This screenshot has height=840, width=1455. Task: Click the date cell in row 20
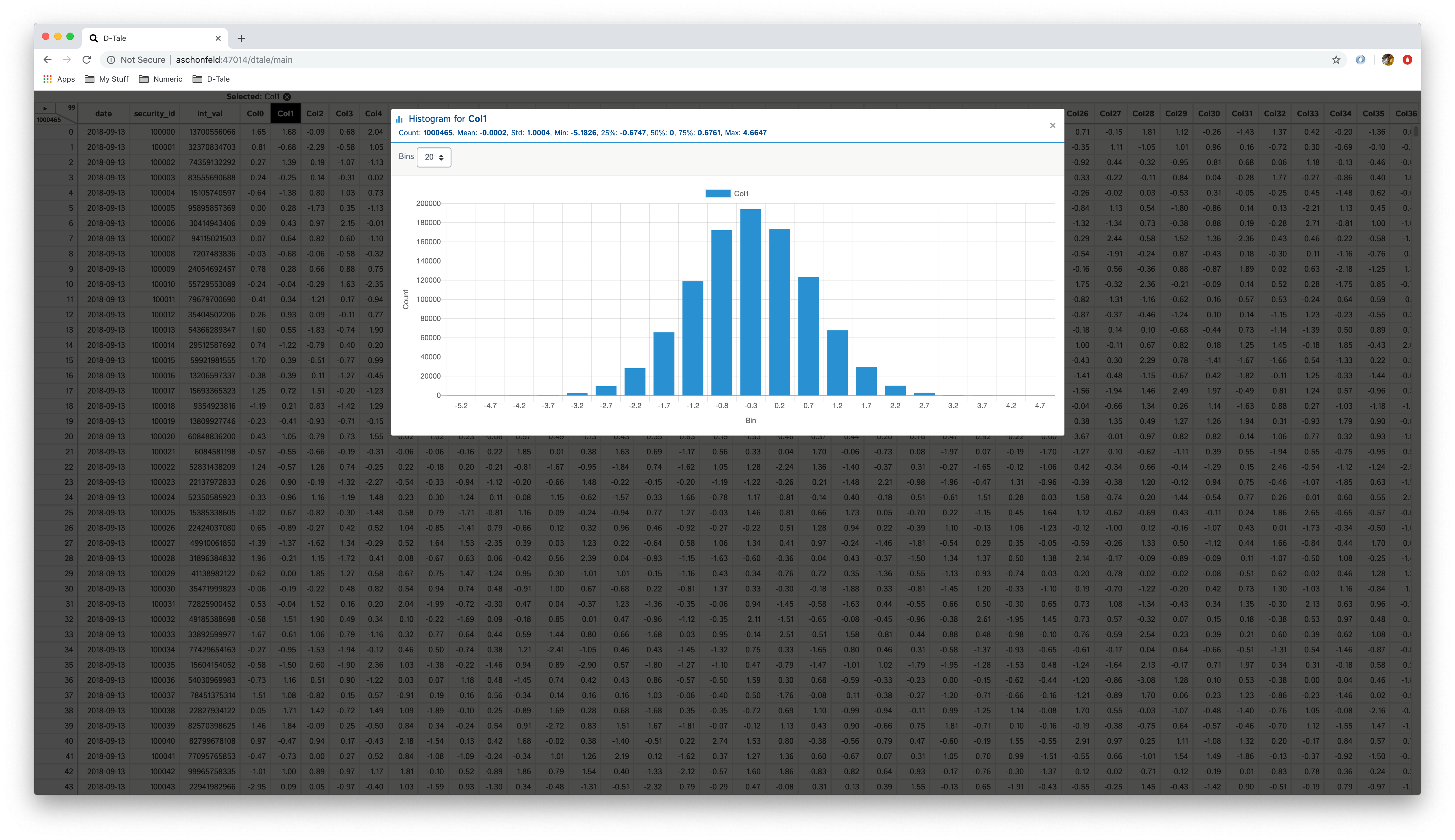(x=104, y=436)
